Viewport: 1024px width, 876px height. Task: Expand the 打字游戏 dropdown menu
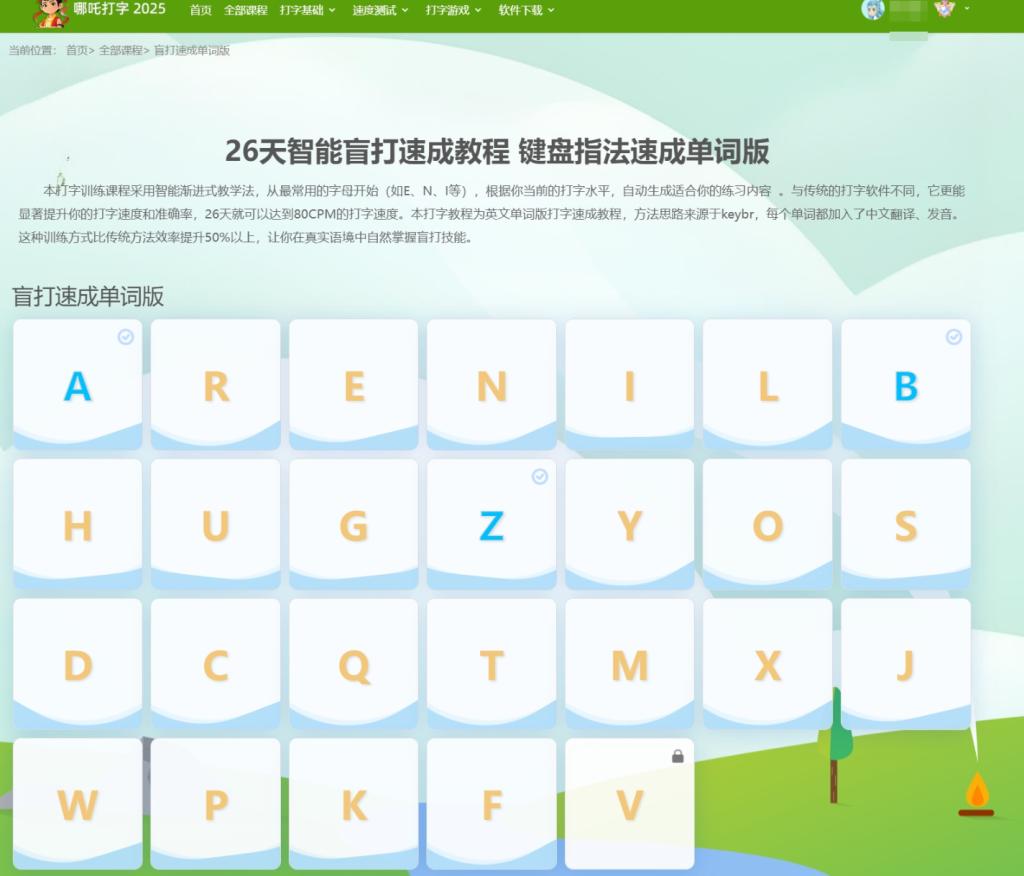453,10
